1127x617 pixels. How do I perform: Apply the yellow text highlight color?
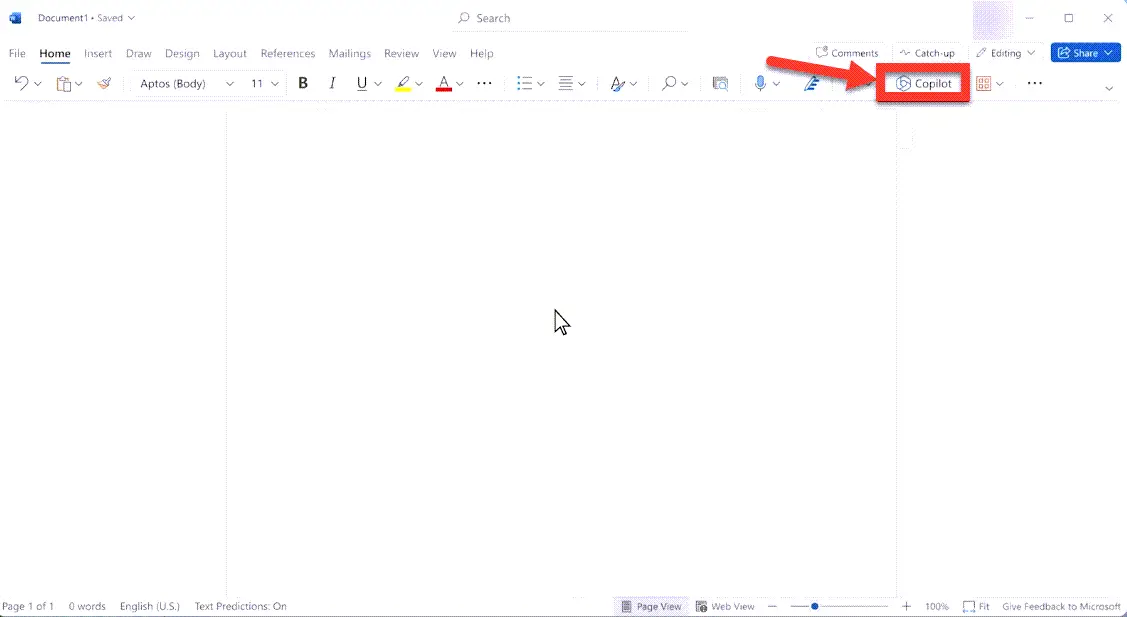[403, 83]
